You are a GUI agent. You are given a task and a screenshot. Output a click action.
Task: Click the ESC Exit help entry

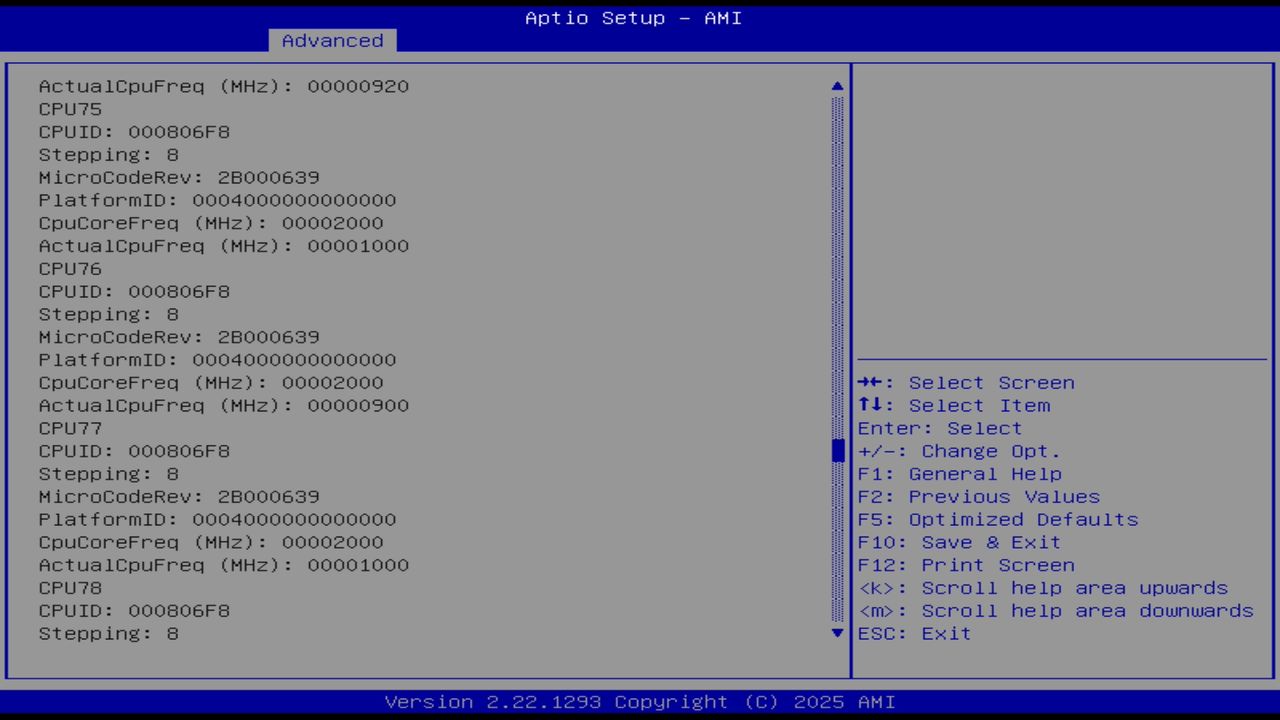pyautogui.click(x=913, y=633)
